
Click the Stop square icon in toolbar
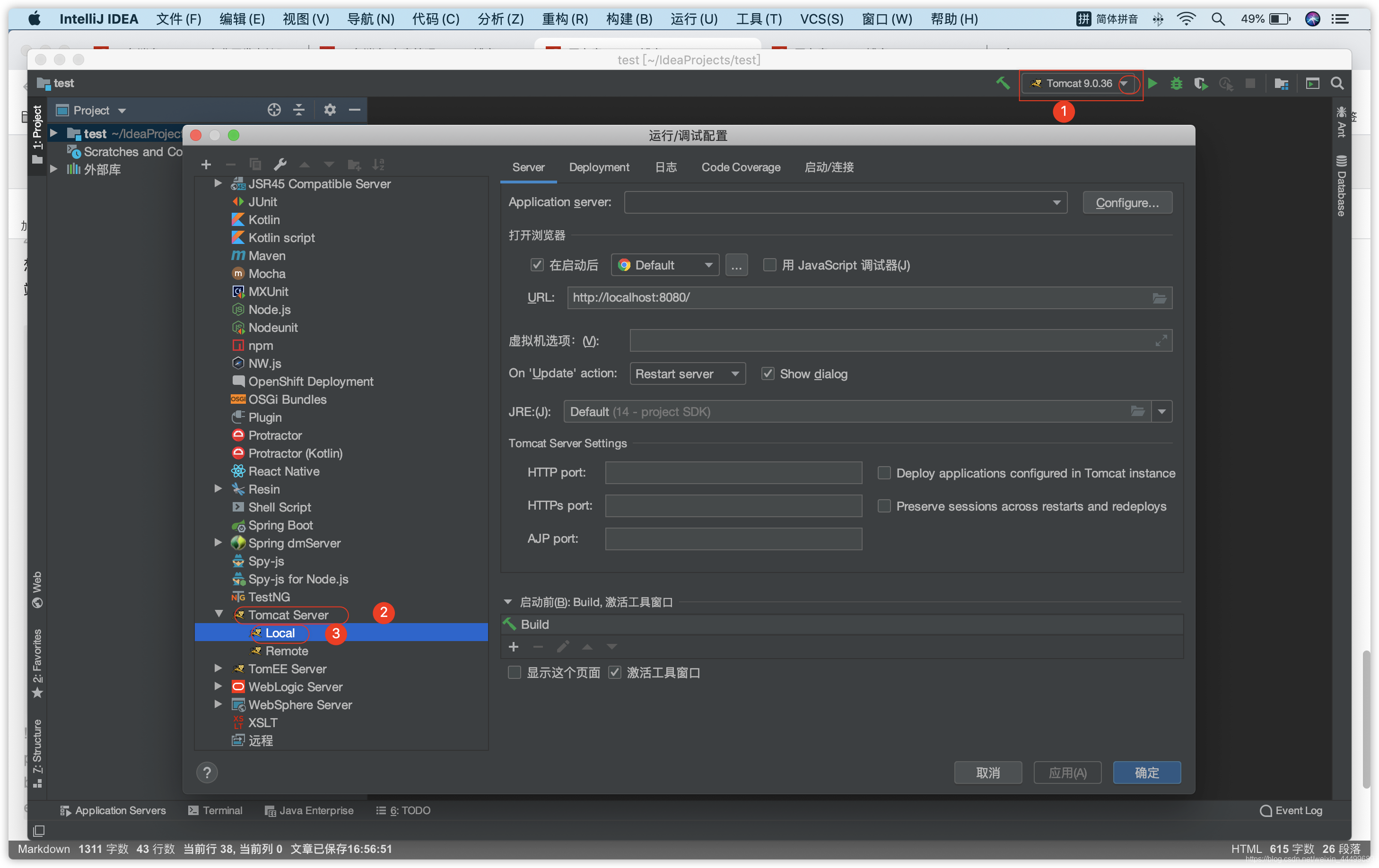pos(1250,84)
